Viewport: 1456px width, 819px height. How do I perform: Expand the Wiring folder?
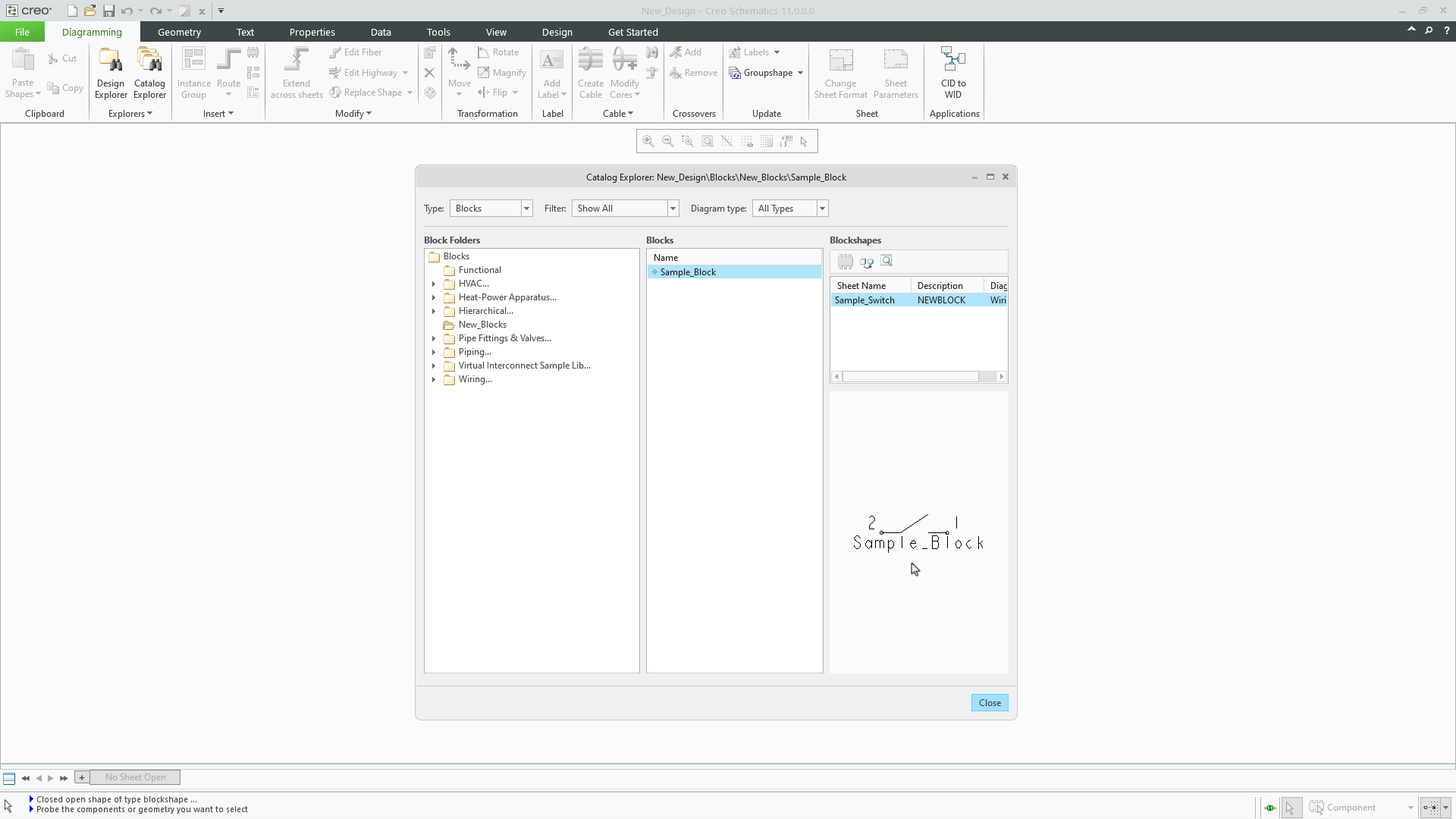(x=434, y=380)
